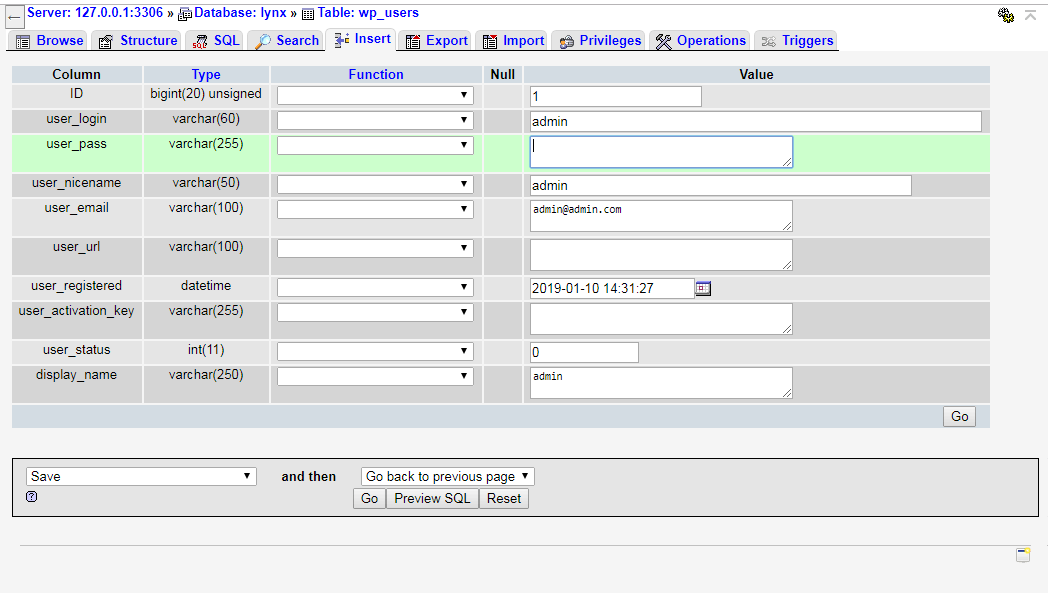The width and height of the screenshot is (1048, 593).
Task: Open the Server 127.0.0.1:3306 breadcrumb link
Action: pos(95,13)
